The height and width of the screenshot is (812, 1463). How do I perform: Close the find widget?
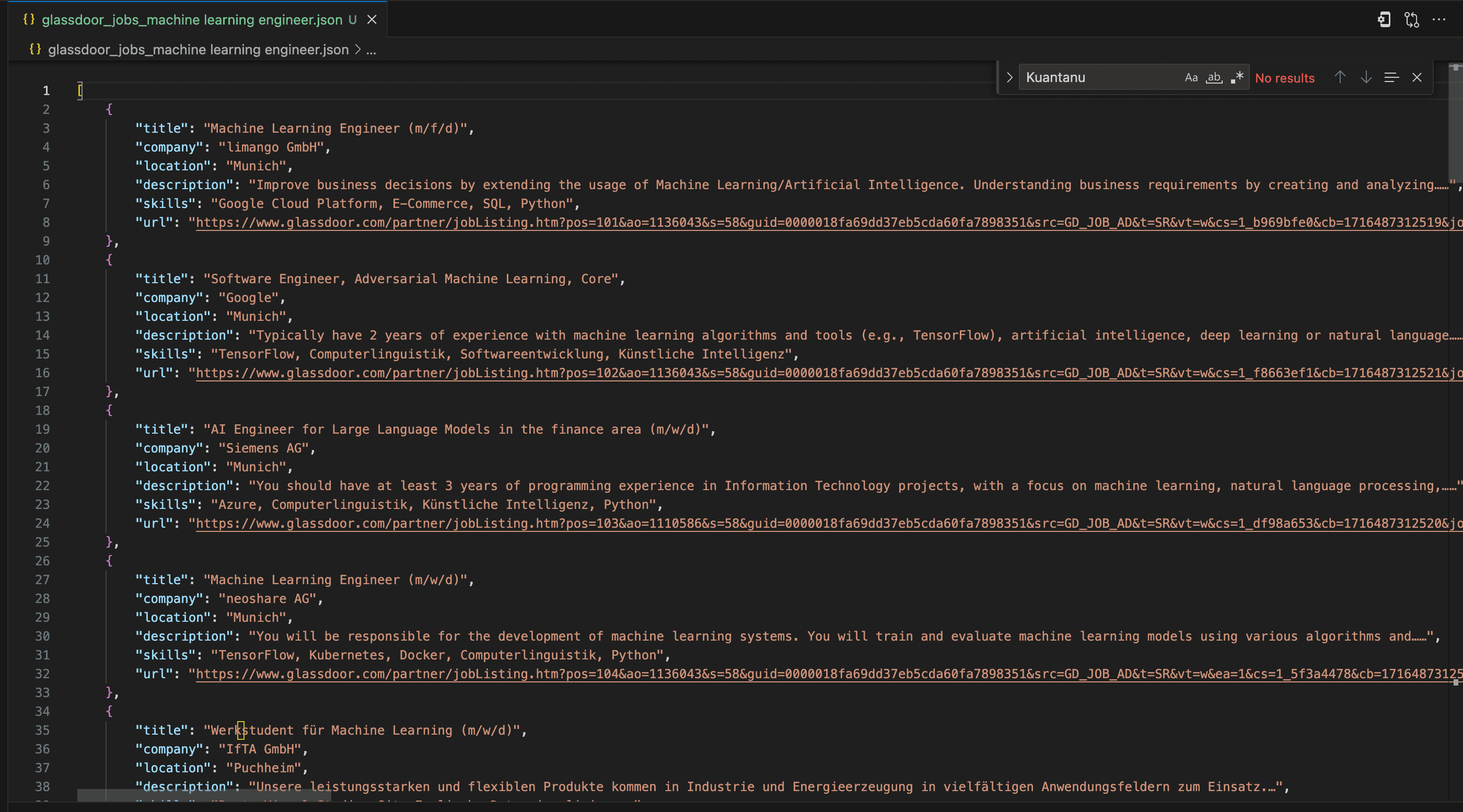pyautogui.click(x=1417, y=78)
